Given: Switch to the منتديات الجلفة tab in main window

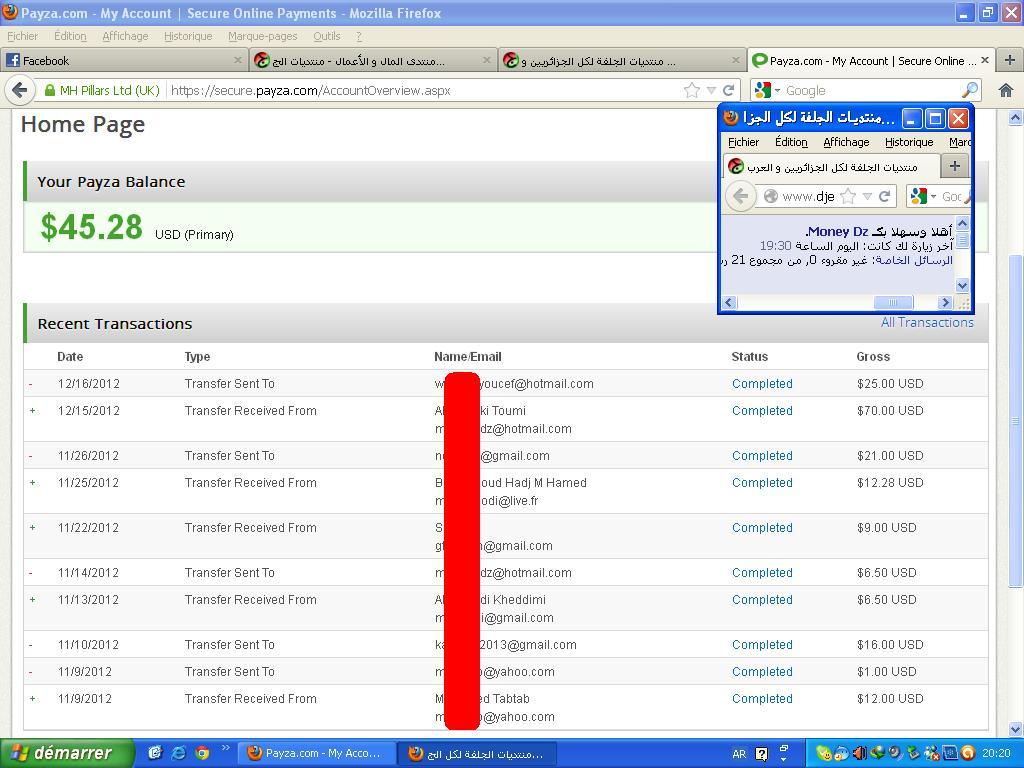Looking at the screenshot, I should tap(622, 60).
